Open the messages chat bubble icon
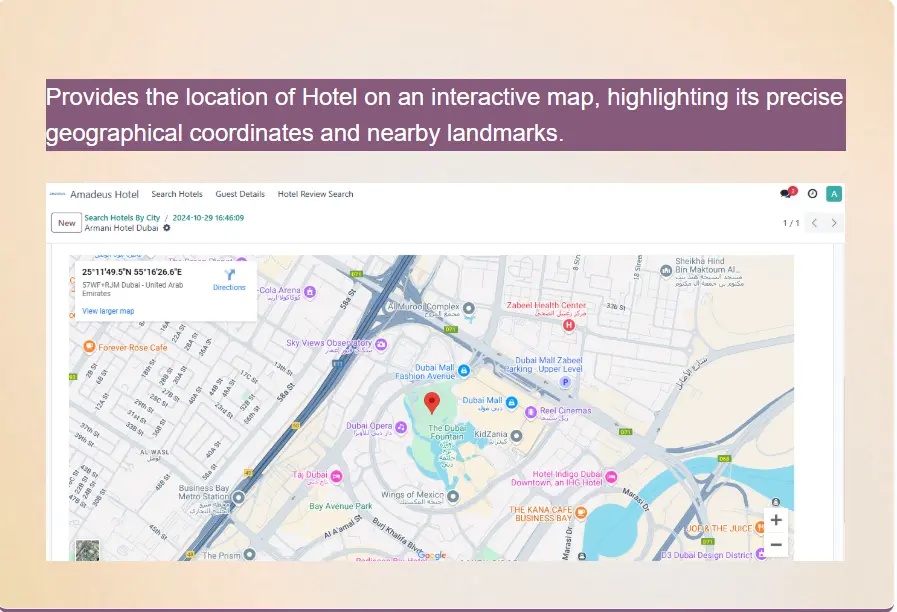 click(x=787, y=194)
